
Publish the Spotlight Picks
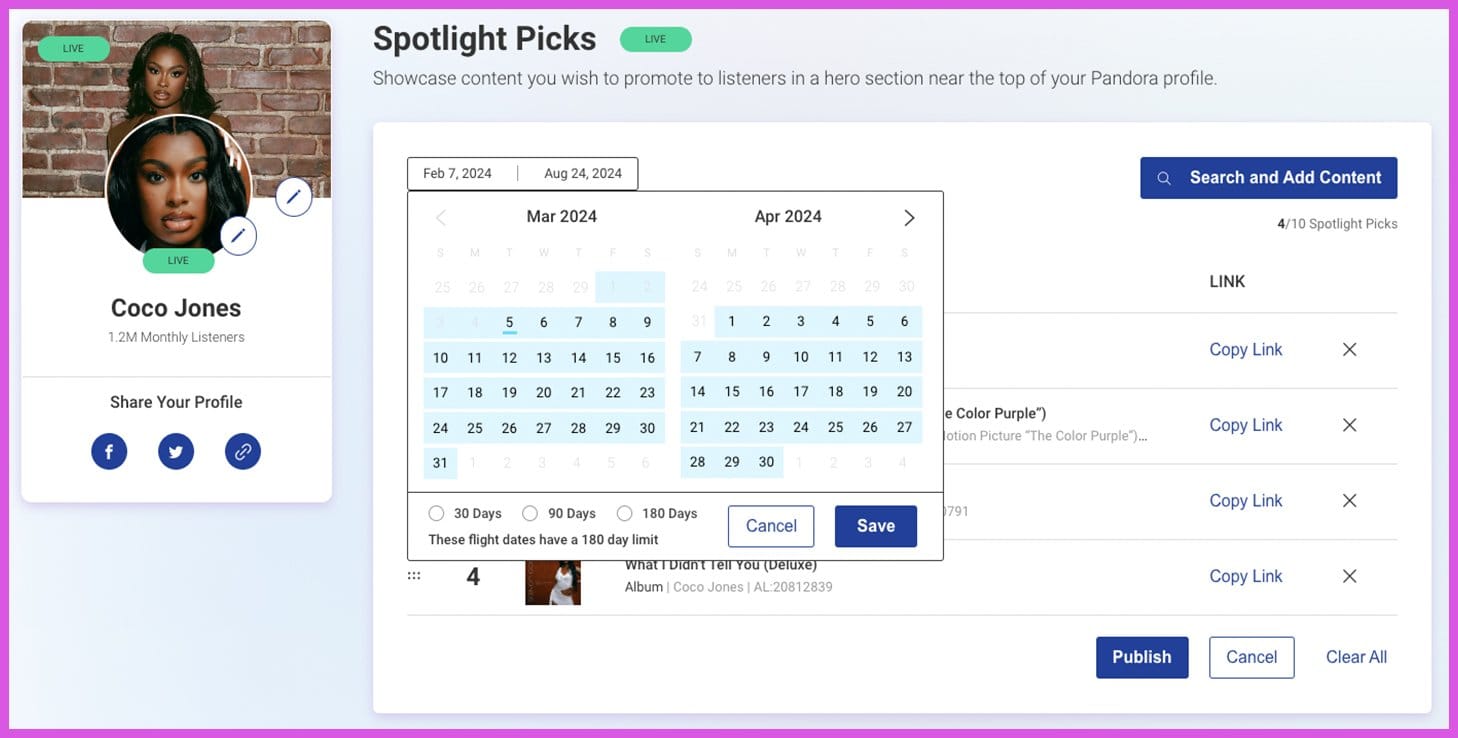click(x=1141, y=657)
